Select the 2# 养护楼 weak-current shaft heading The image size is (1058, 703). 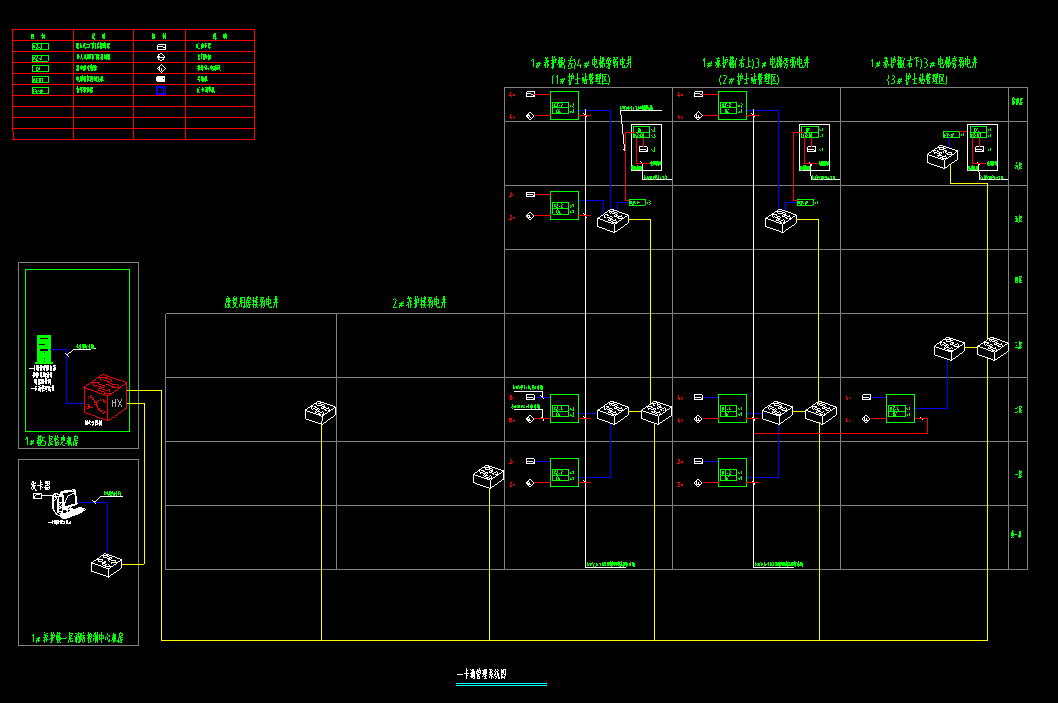(x=419, y=301)
